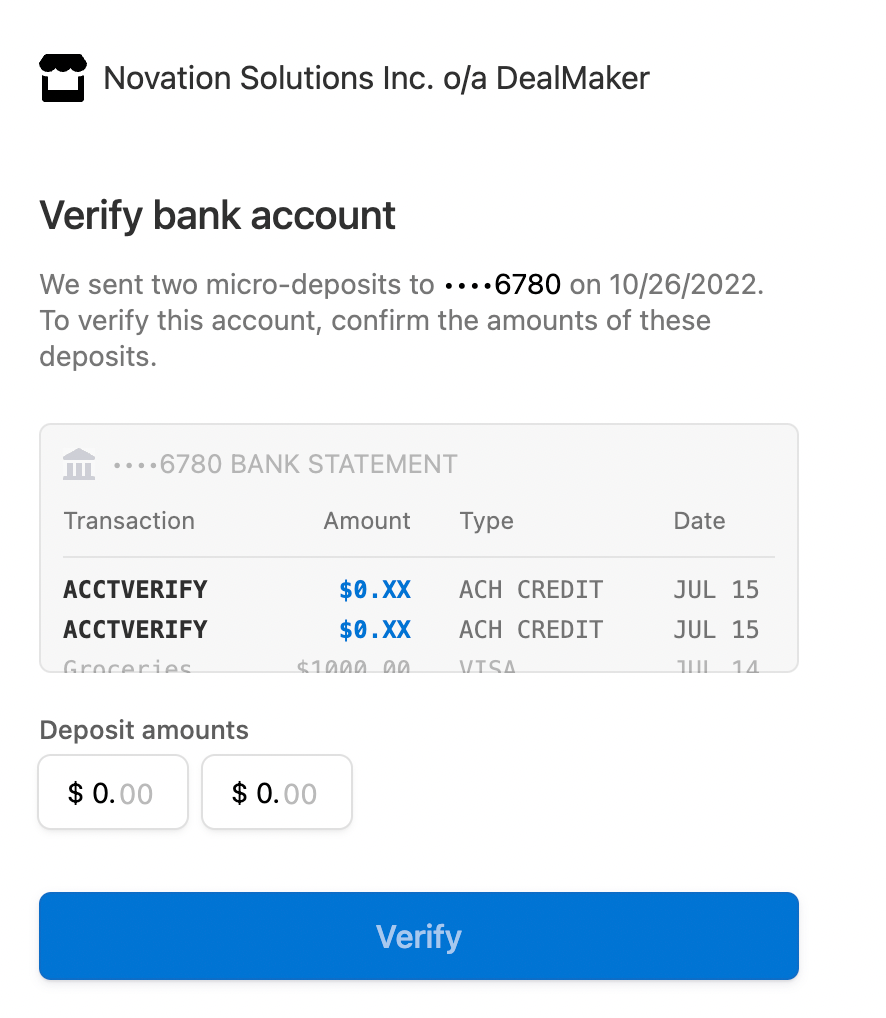Screen dimensions: 886x1018
Task: Click the second $0.XX amount
Action: [x=375, y=629]
